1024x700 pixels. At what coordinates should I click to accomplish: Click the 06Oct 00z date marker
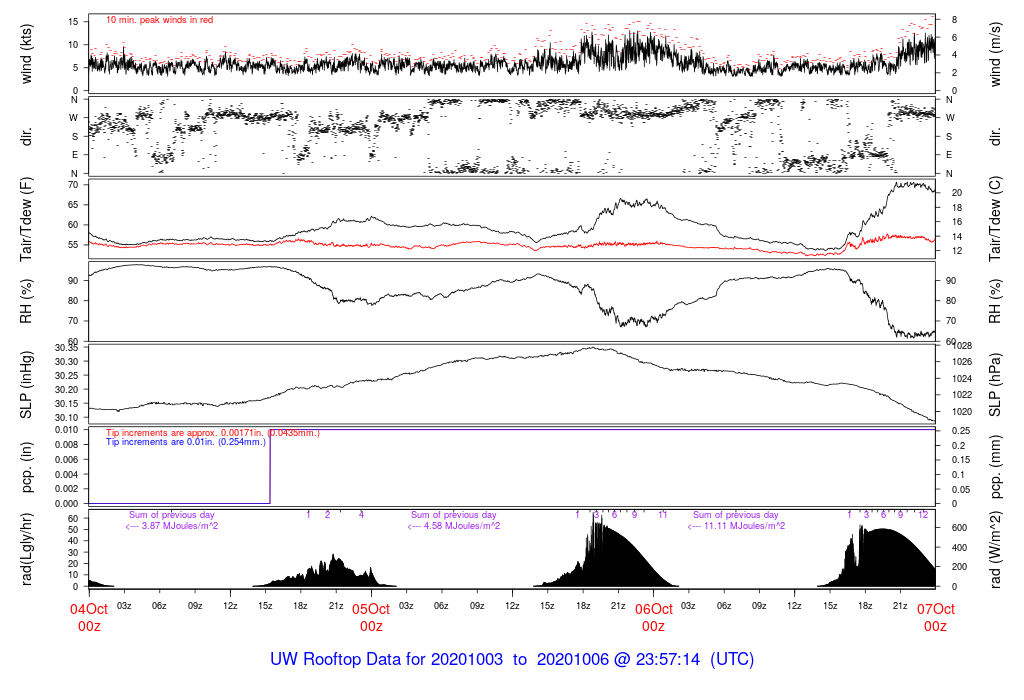(653, 617)
